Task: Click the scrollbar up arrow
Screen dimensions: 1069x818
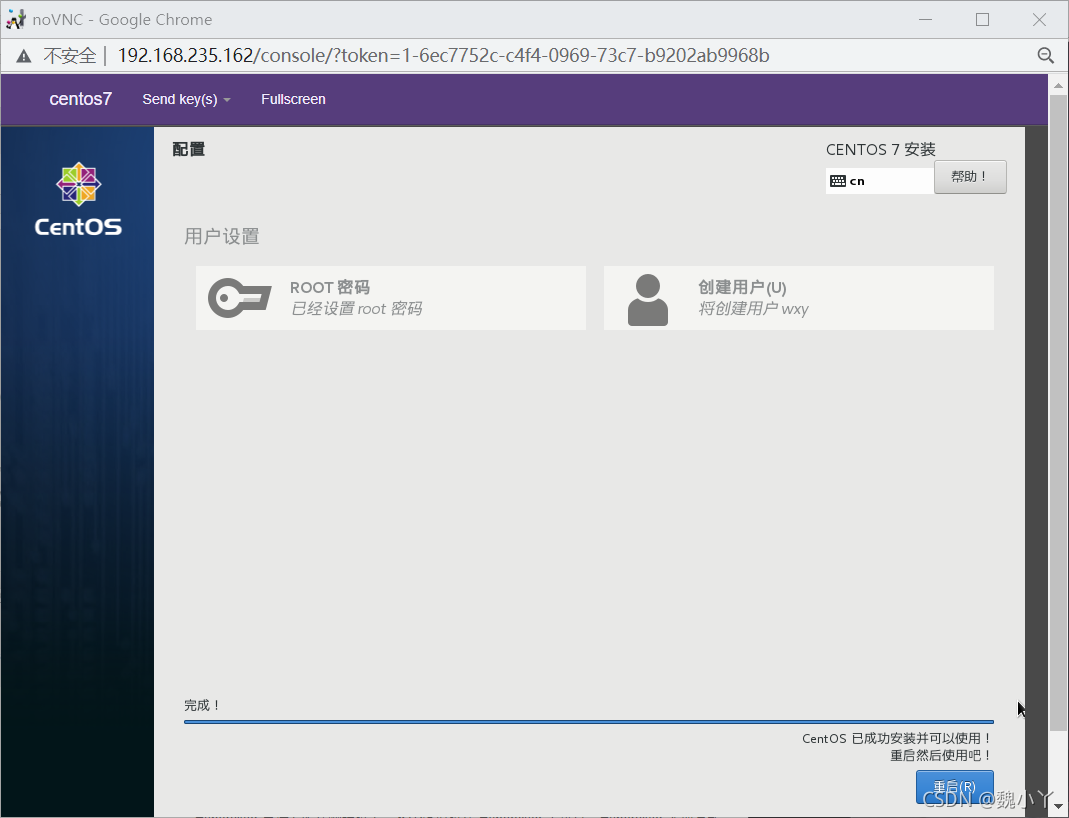Action: tap(1058, 85)
